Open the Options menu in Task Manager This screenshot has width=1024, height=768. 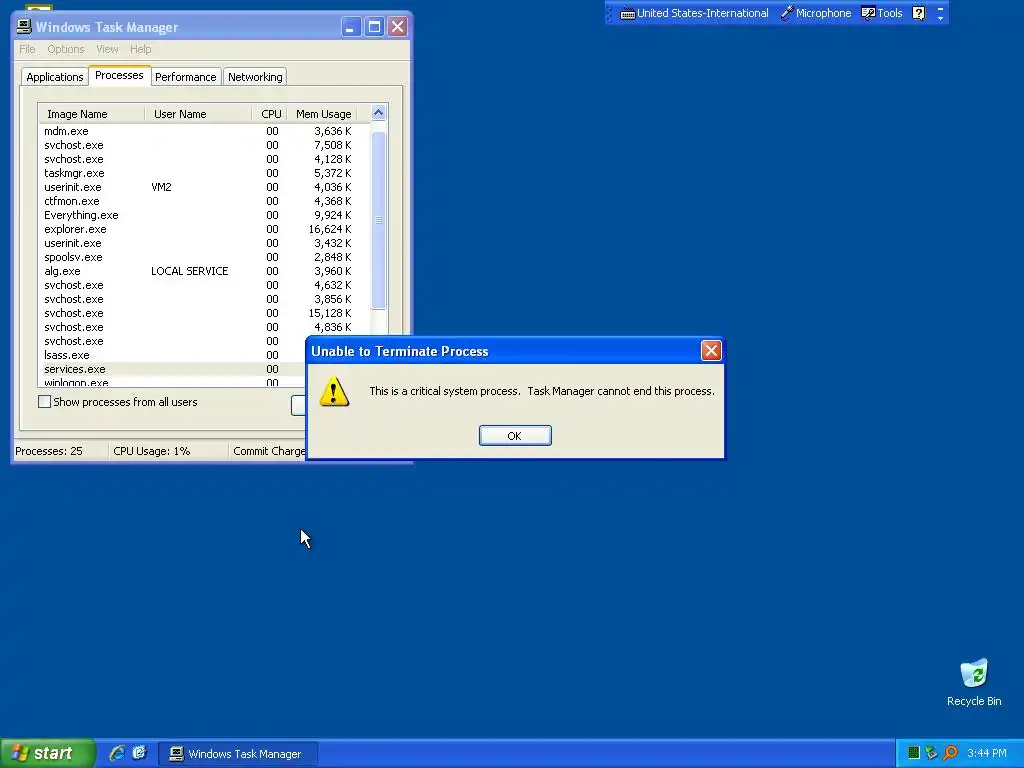[65, 49]
